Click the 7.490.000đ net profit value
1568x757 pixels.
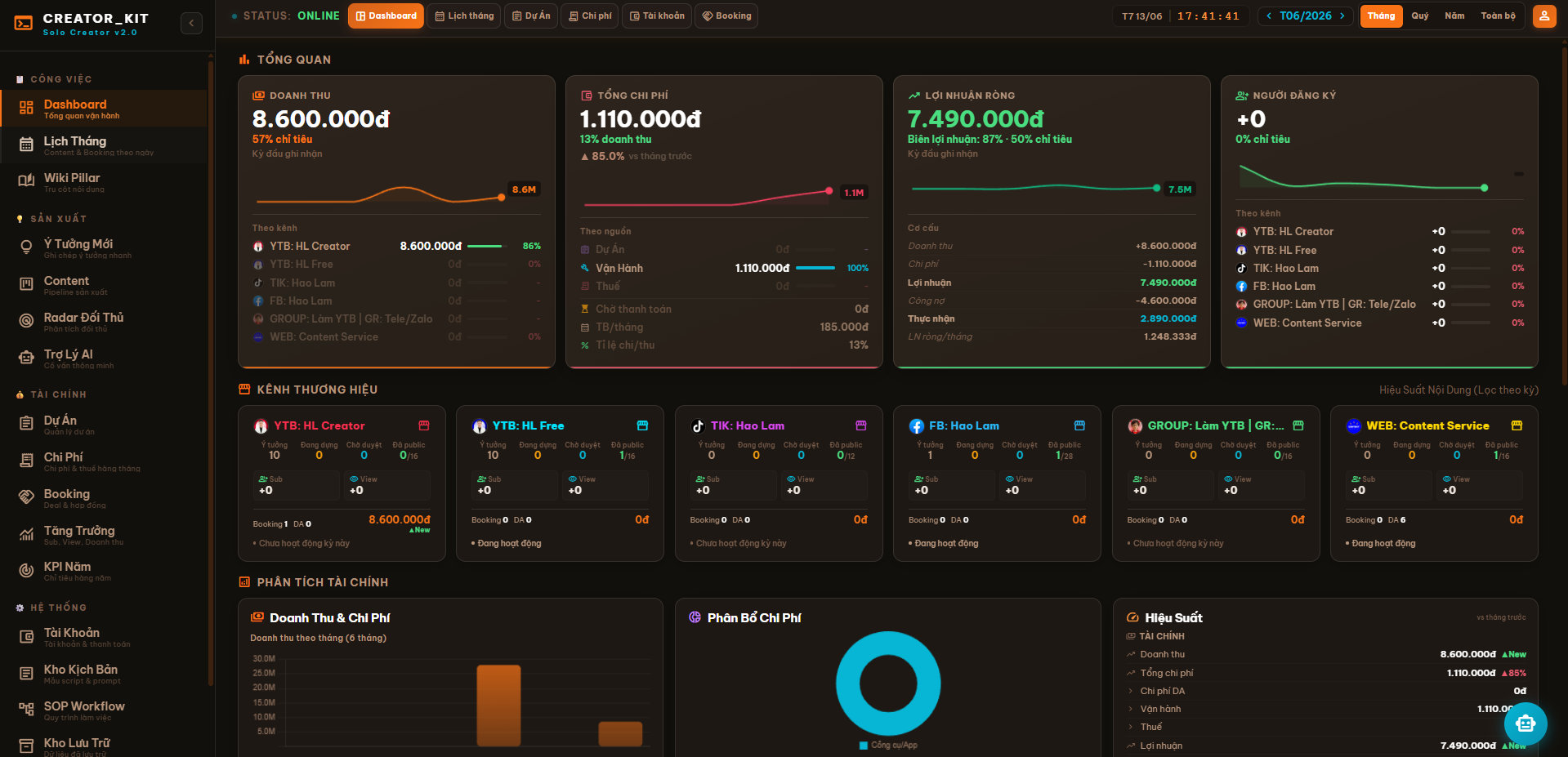(976, 119)
